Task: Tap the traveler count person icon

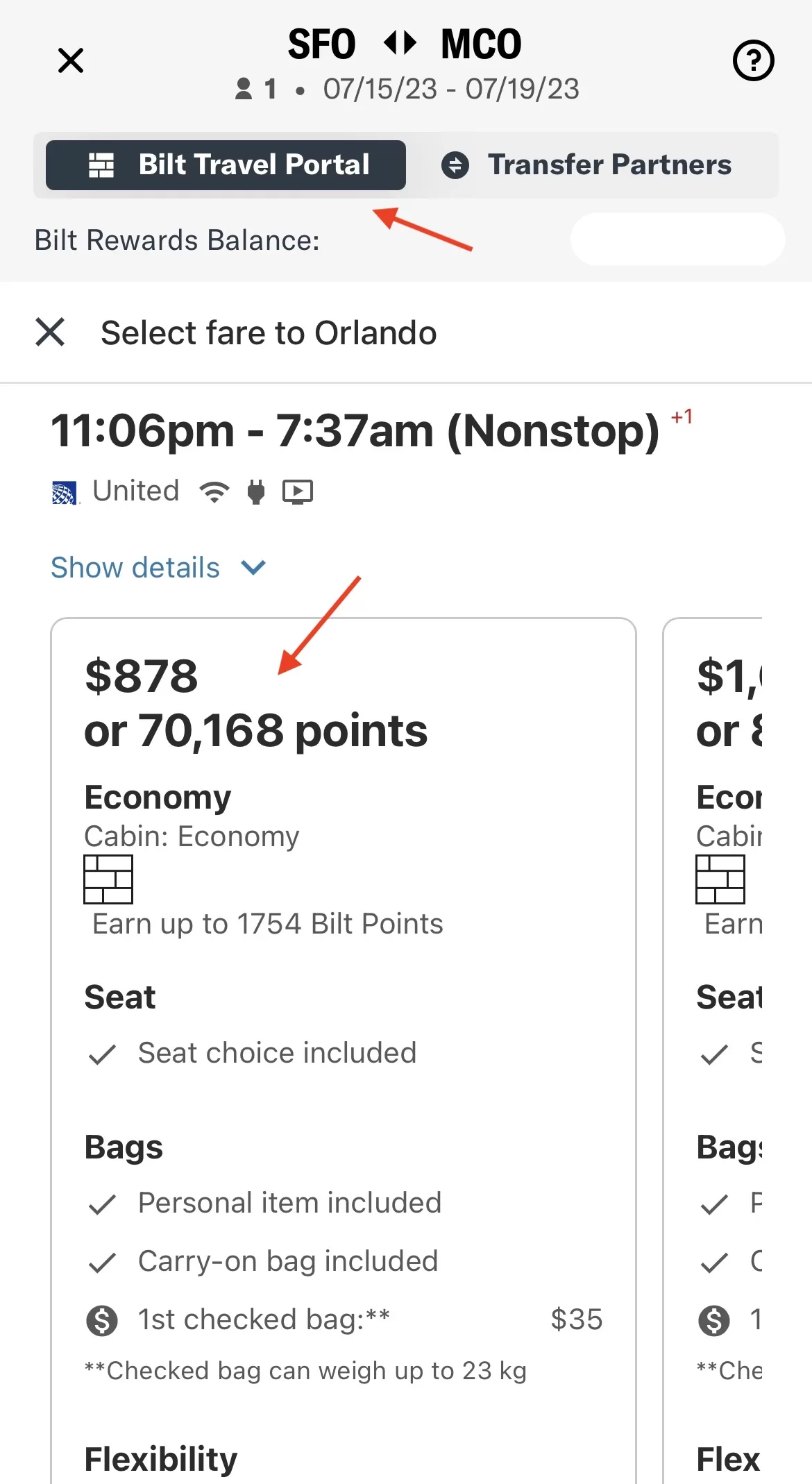Action: click(244, 89)
